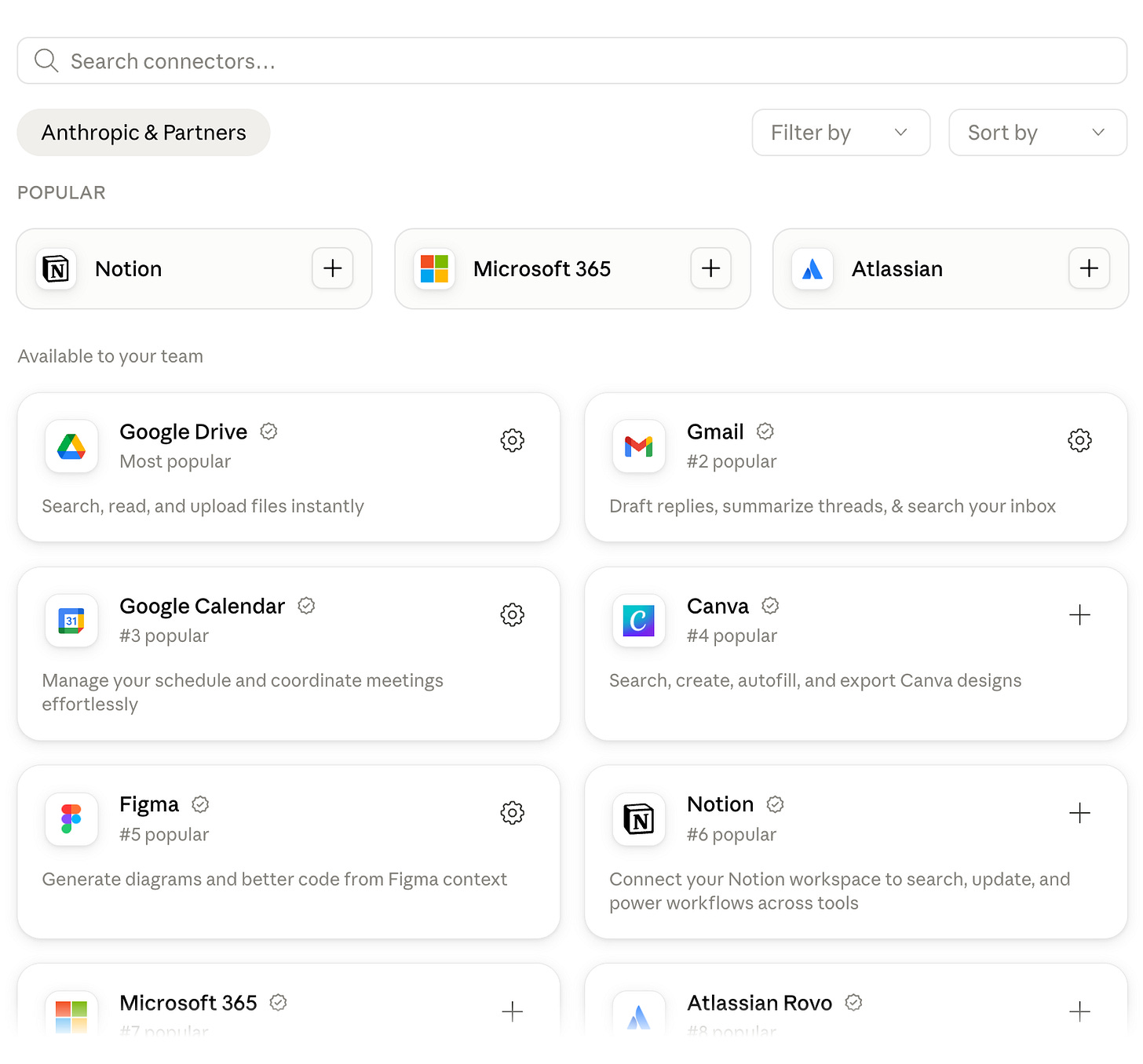
Task: Open the Atlassian Rovo connector title
Action: point(759,1003)
